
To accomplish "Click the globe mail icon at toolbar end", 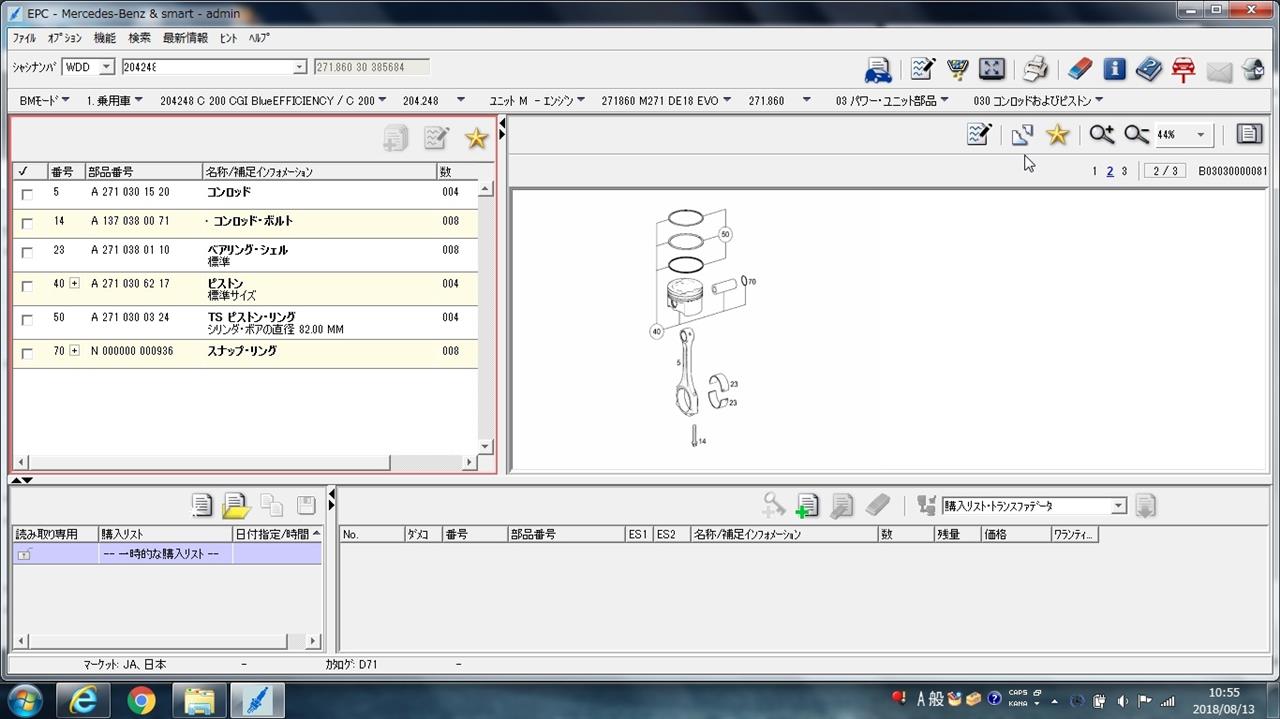I will (1253, 69).
